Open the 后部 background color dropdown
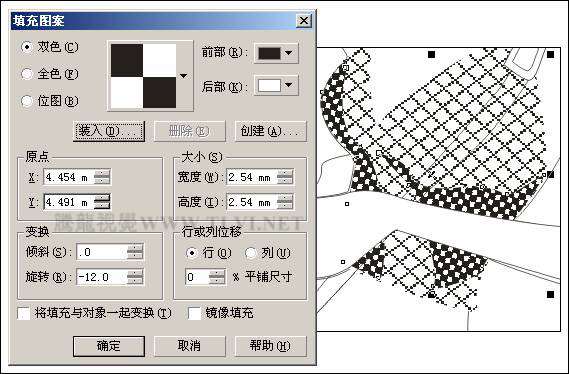Screen dimensions: 569x374 click(289, 85)
